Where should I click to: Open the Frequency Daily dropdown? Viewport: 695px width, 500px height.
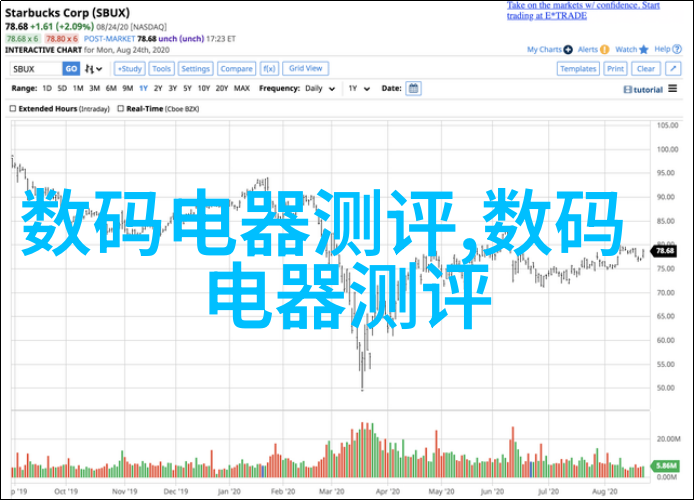point(320,89)
